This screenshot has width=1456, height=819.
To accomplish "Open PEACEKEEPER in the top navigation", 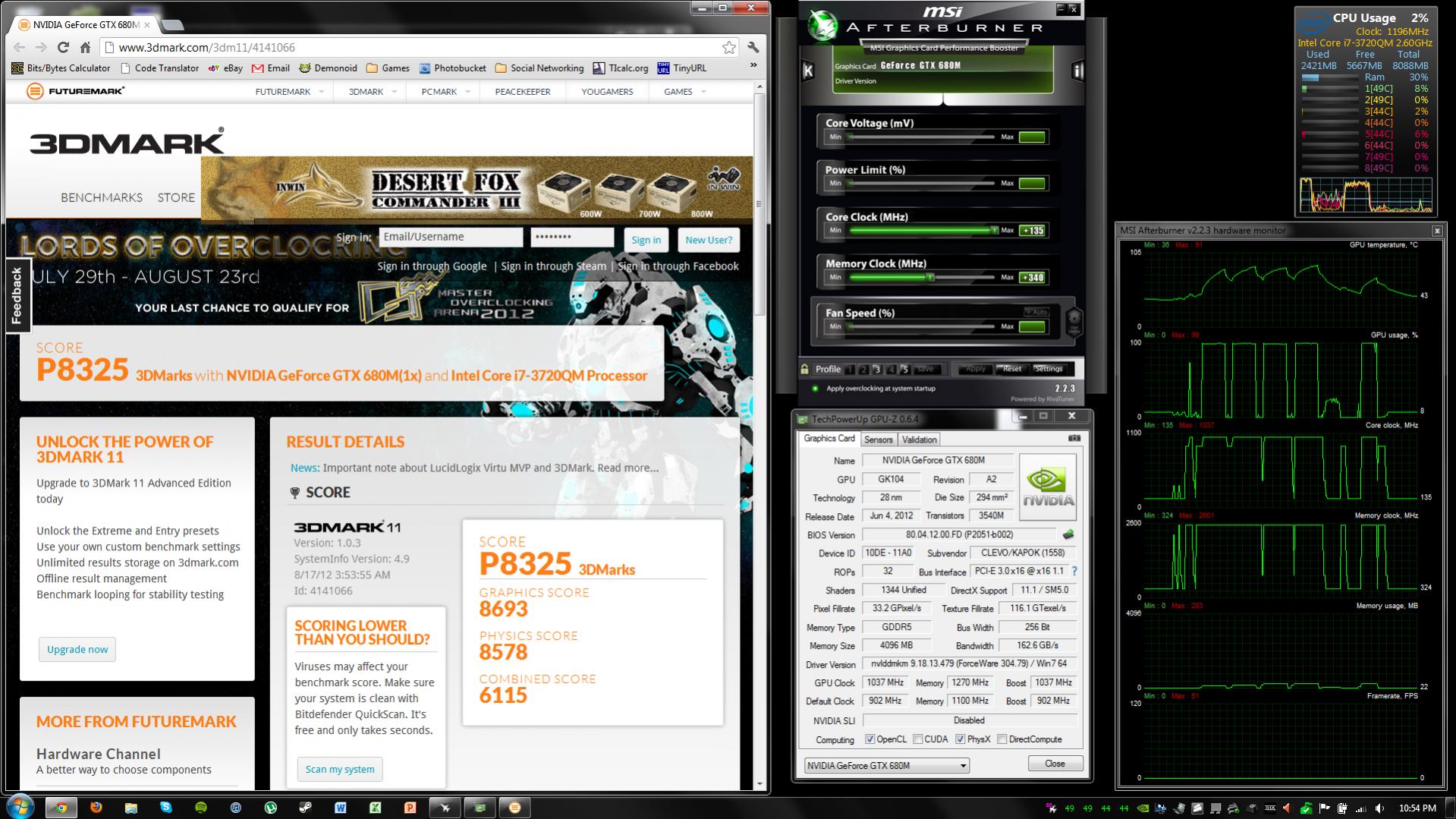I will 523,92.
